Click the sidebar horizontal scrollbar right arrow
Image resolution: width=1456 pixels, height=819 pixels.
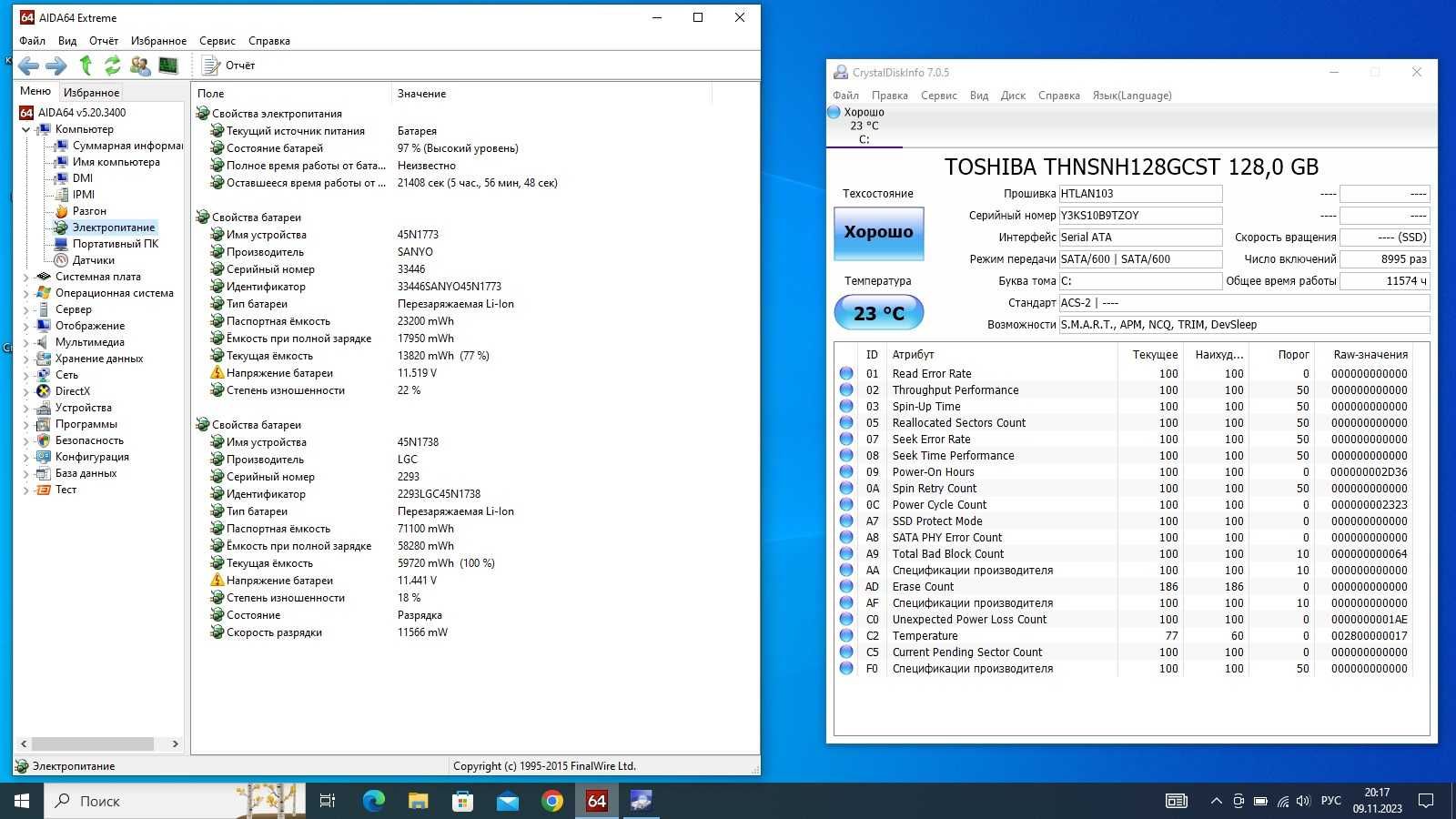176,743
